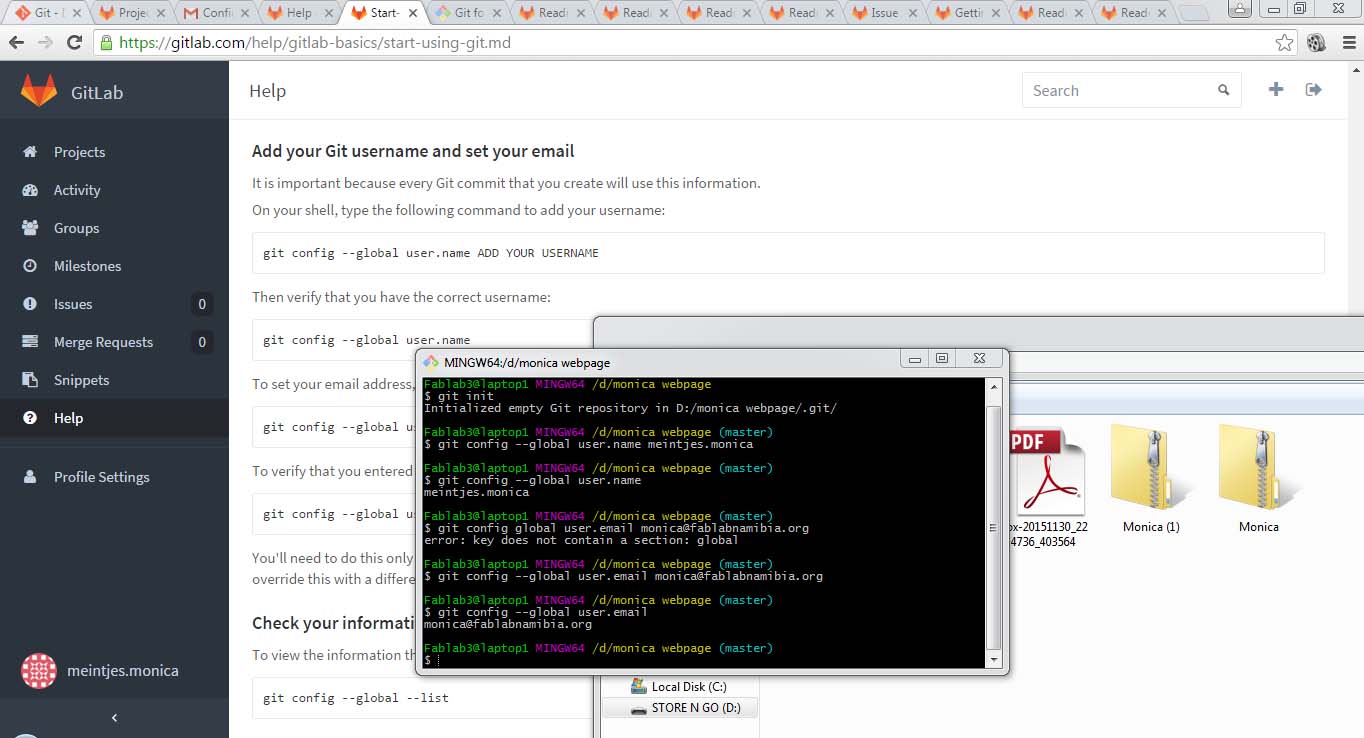Collapse the GitLab sidebar with the chevron

pyautogui.click(x=114, y=717)
